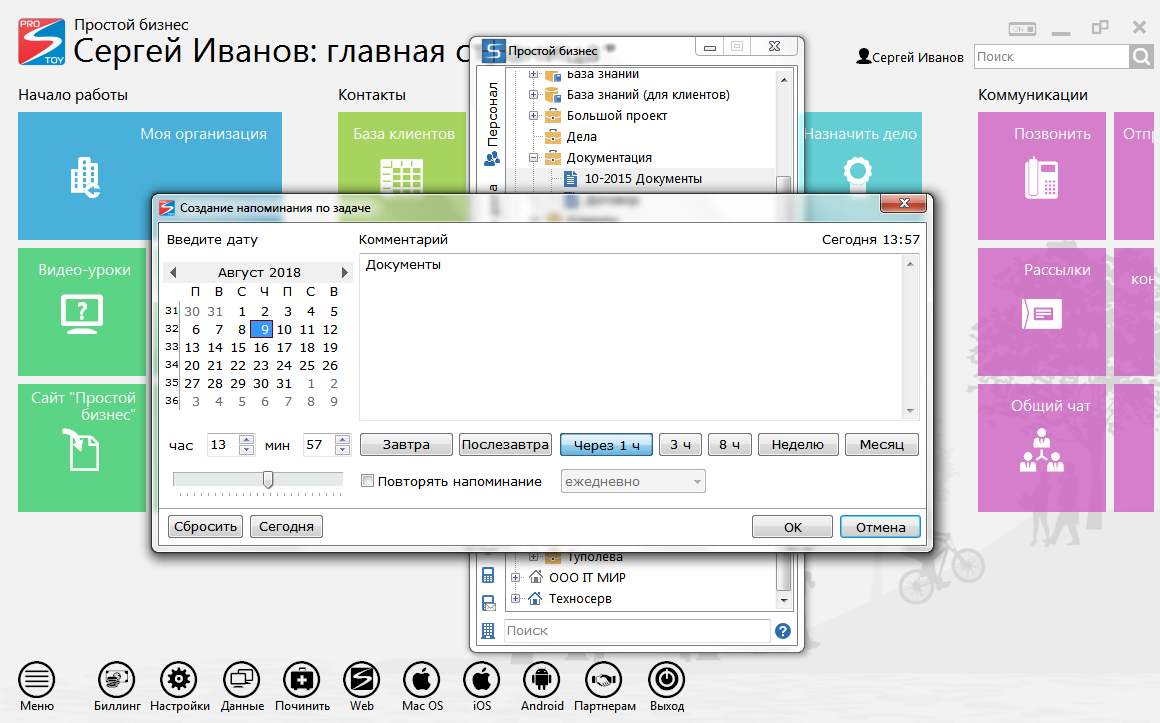The image size is (1160, 723).
Task: Open the Биллинг icon
Action: click(117, 679)
